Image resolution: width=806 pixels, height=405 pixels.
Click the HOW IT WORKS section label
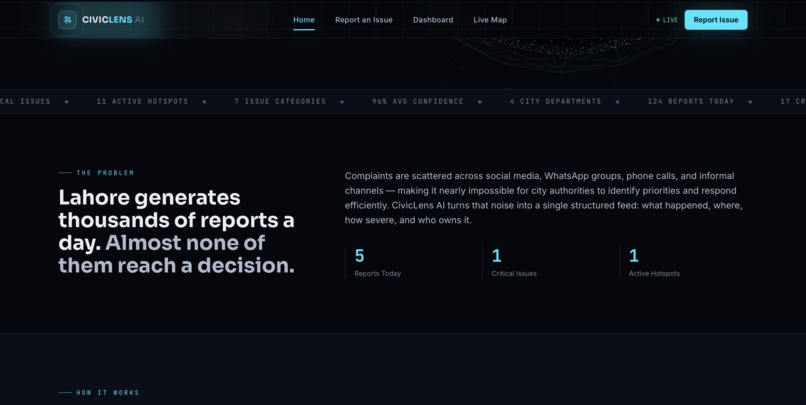coord(107,393)
